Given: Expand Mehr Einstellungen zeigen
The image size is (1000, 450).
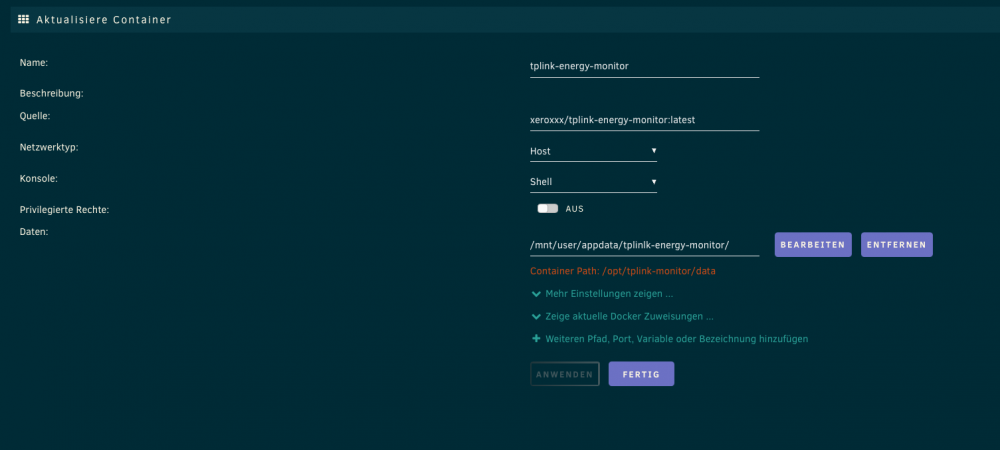Looking at the screenshot, I should [x=603, y=294].
